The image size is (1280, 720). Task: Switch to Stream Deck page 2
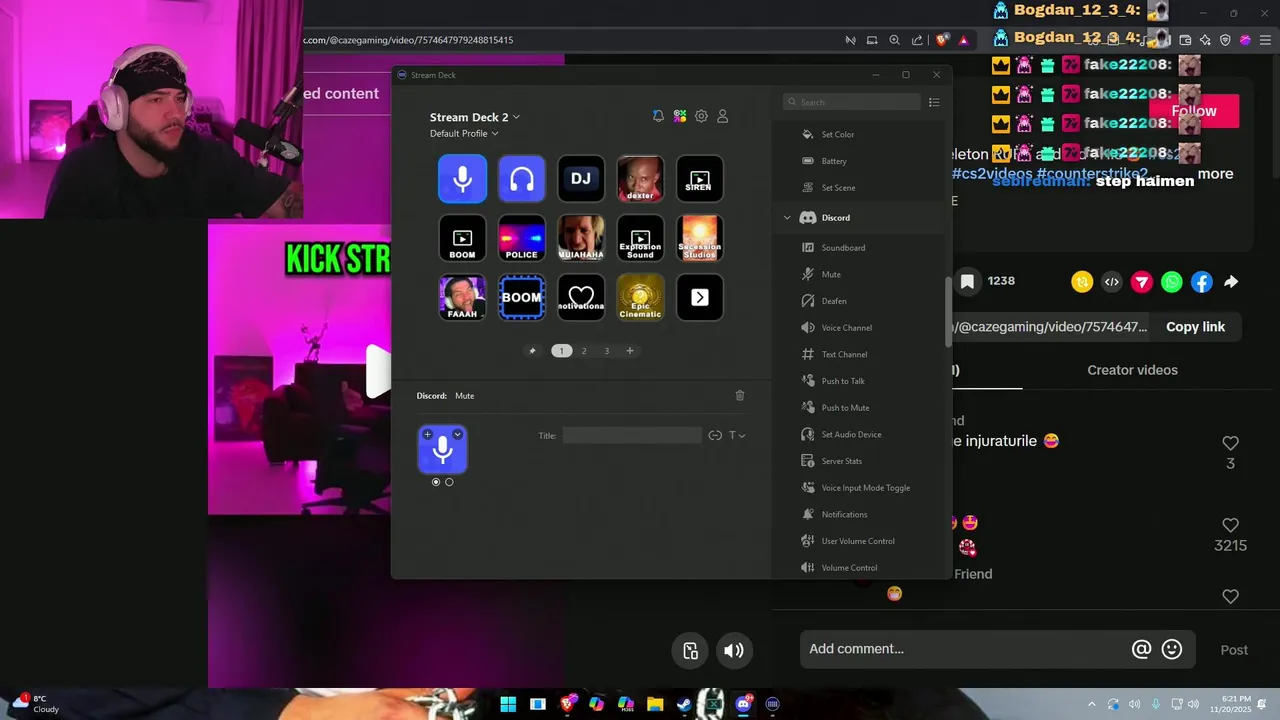click(x=584, y=351)
